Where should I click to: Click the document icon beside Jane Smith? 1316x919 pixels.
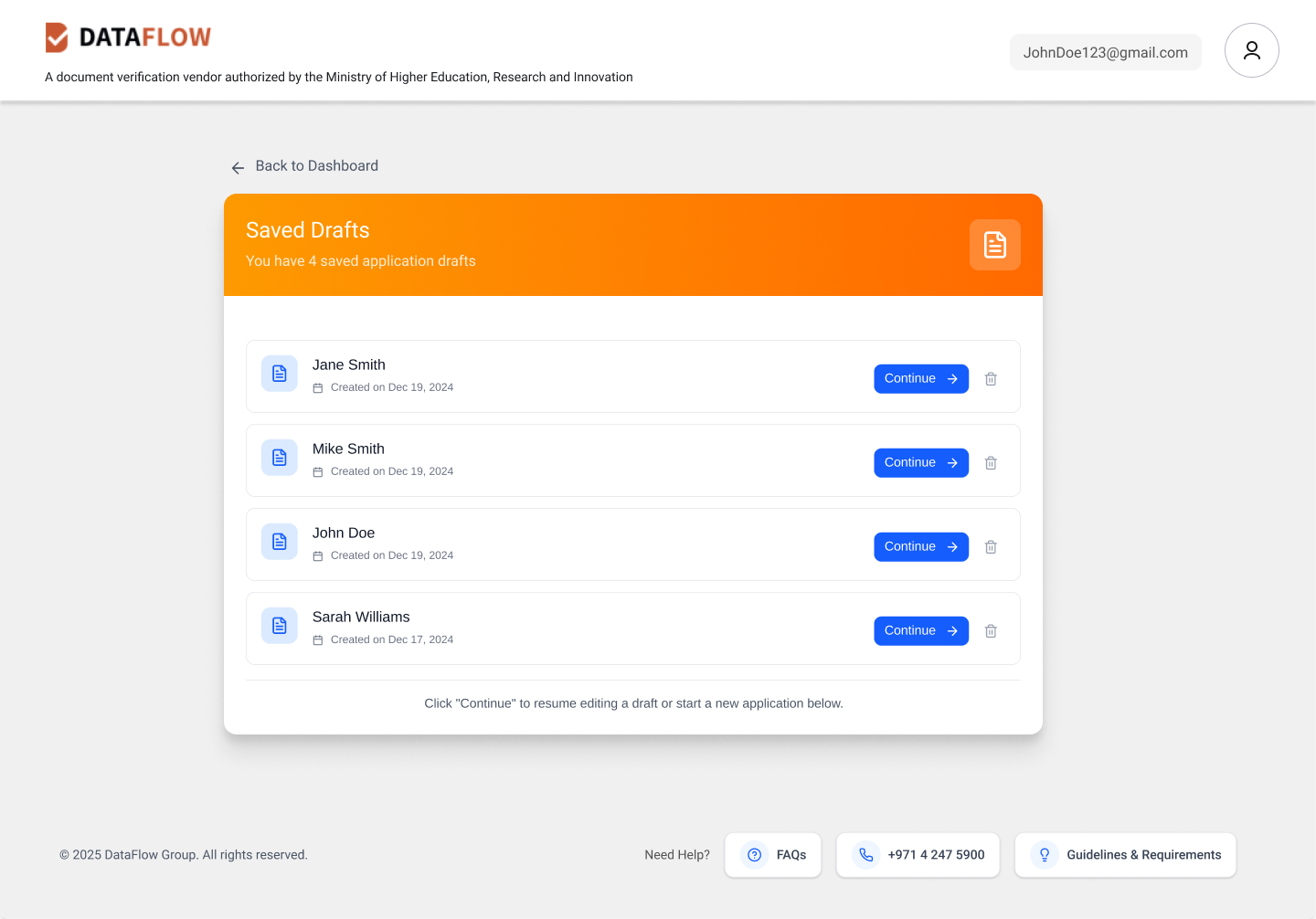click(x=280, y=374)
